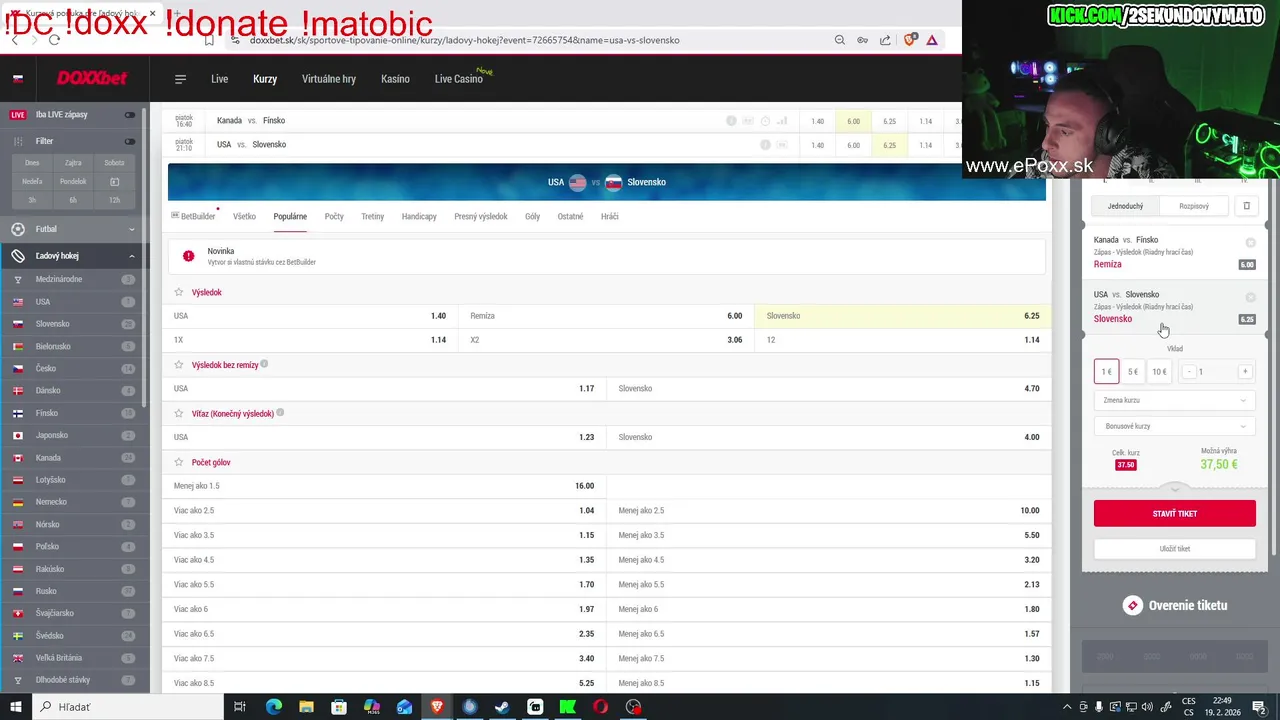The width and height of the screenshot is (1280, 720).
Task: Click the zoom-out magnifier in address bar
Action: click(840, 40)
